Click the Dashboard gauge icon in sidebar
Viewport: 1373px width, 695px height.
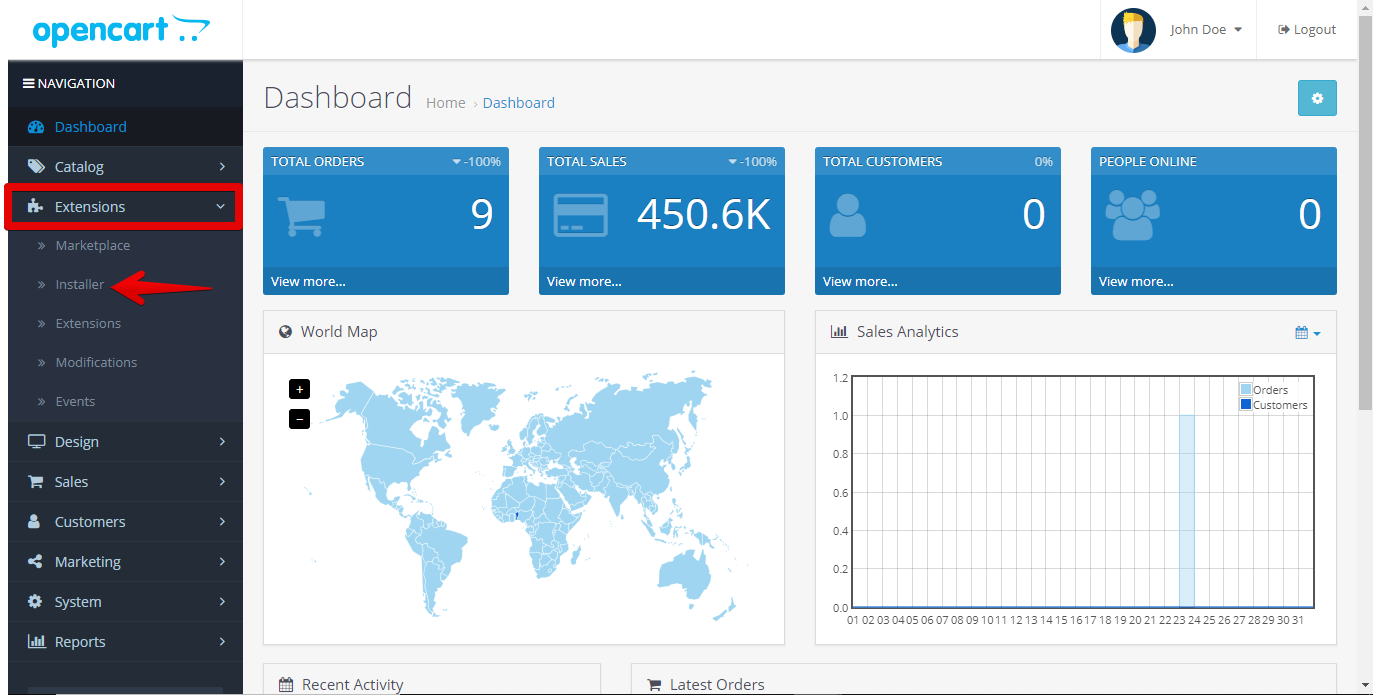(x=36, y=127)
